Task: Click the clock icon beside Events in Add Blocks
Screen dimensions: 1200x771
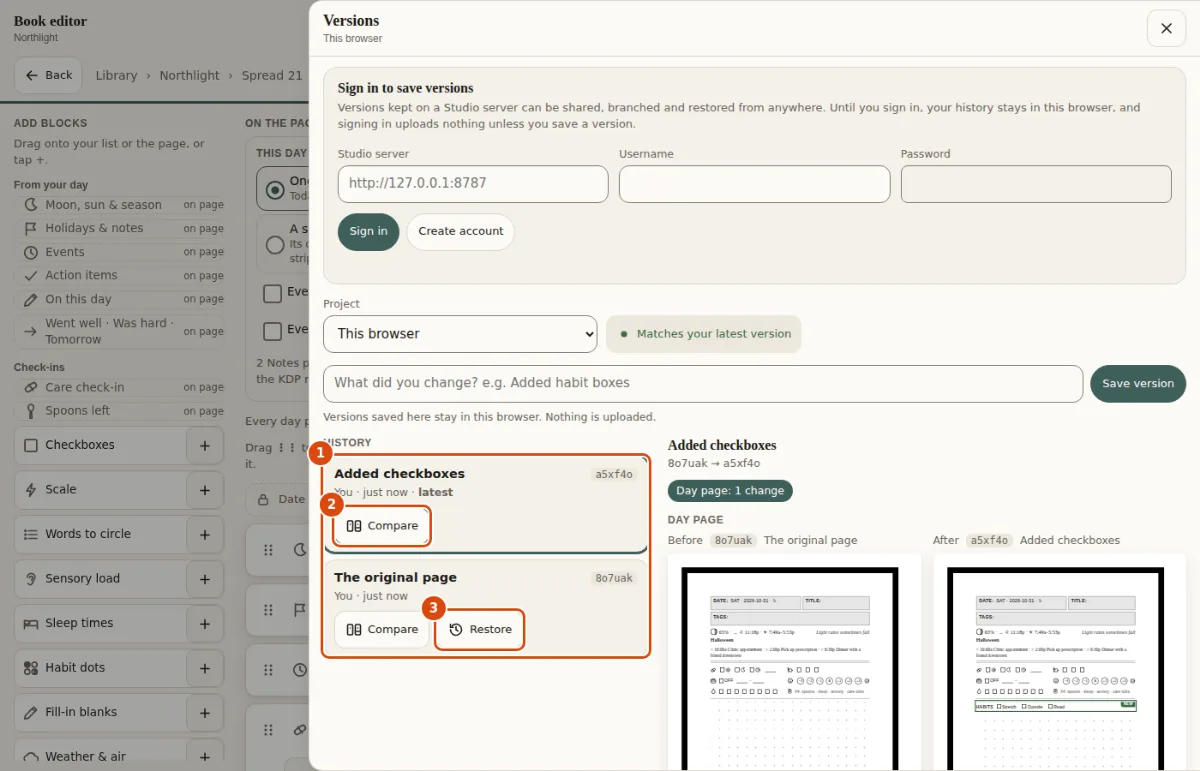Action: [30, 252]
